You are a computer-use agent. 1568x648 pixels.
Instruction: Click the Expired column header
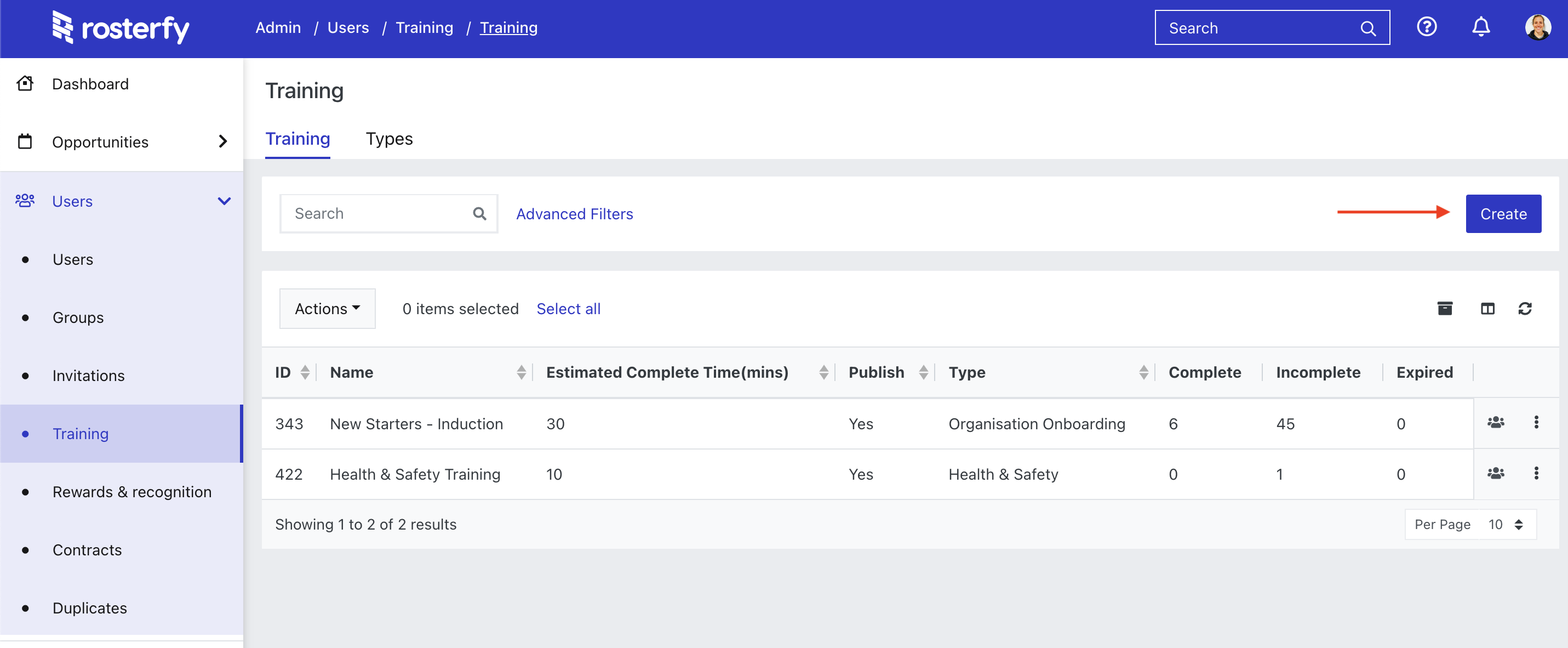tap(1424, 372)
